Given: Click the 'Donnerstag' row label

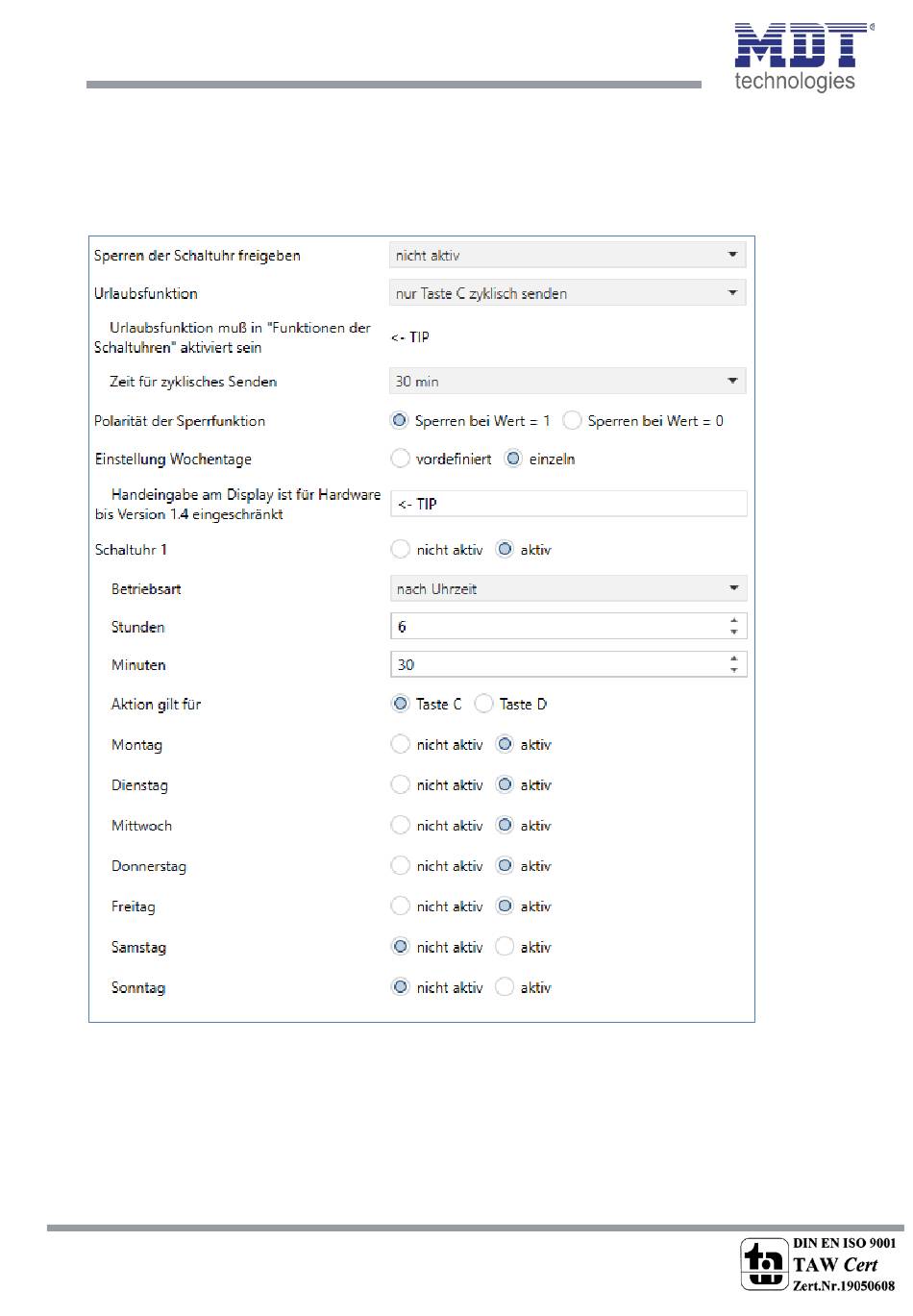Looking at the screenshot, I should (x=149, y=866).
